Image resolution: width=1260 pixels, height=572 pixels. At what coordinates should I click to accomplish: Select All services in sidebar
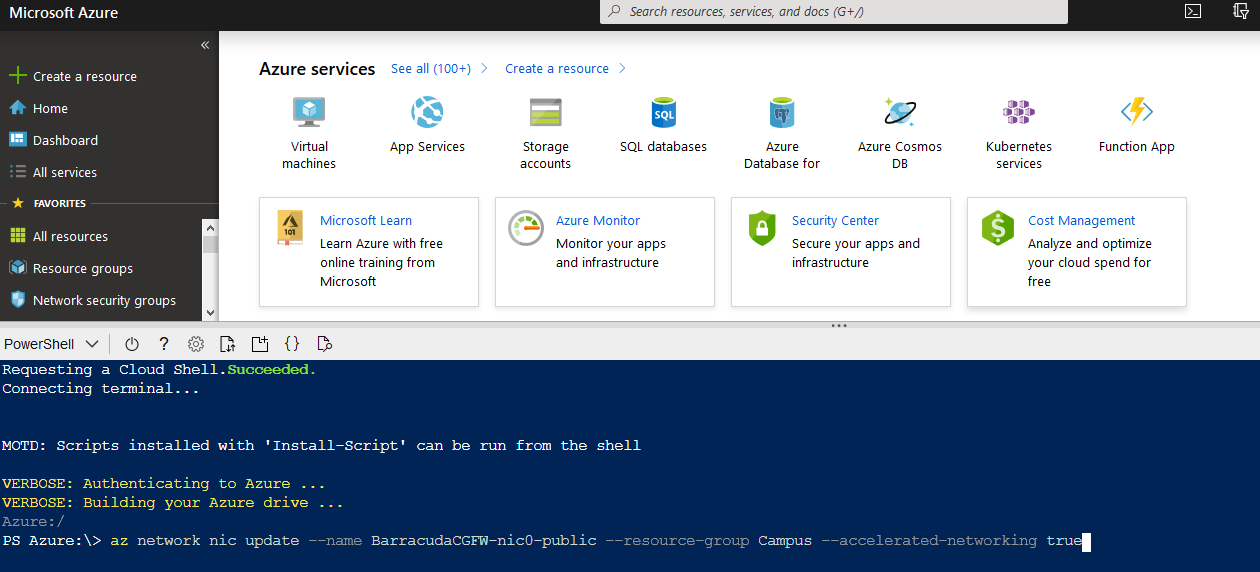tap(65, 172)
